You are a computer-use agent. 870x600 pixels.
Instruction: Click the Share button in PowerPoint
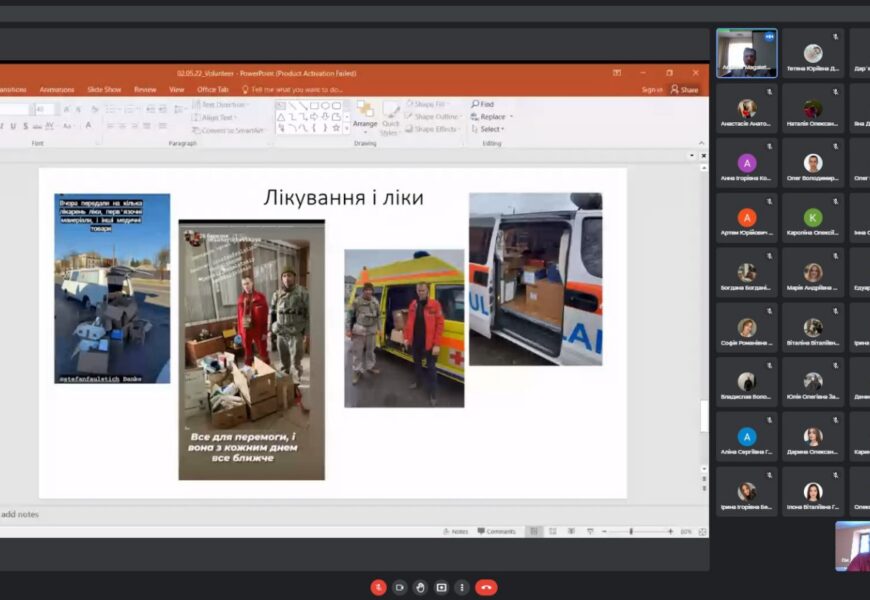685,89
